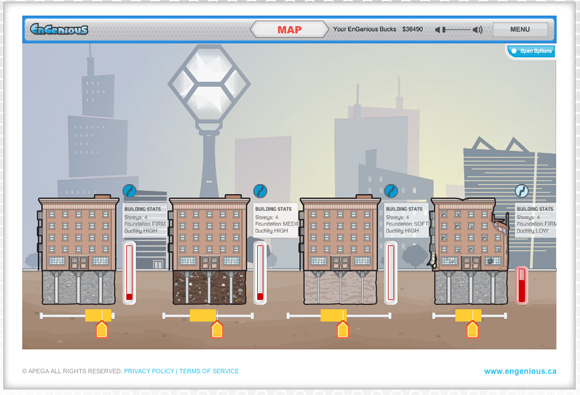Image resolution: width=580 pixels, height=395 pixels.
Task: Click the volume slider track
Action: point(457,30)
